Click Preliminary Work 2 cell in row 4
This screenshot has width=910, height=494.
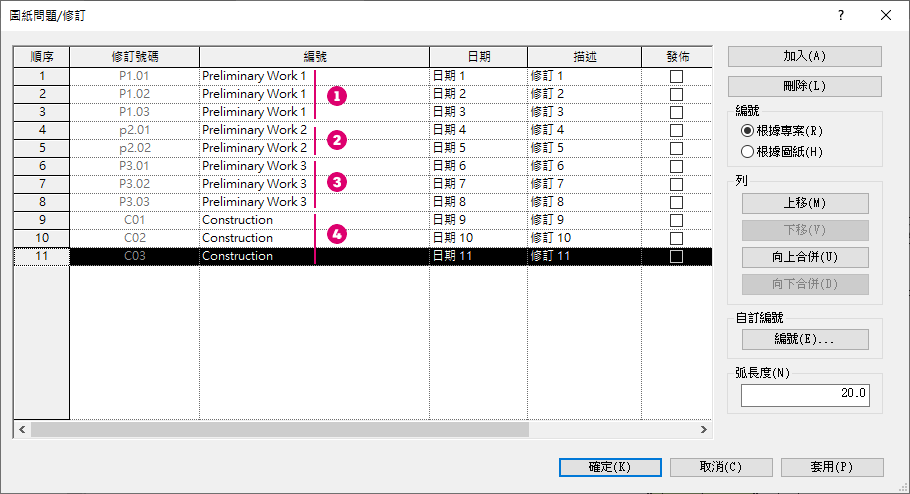pyautogui.click(x=315, y=130)
